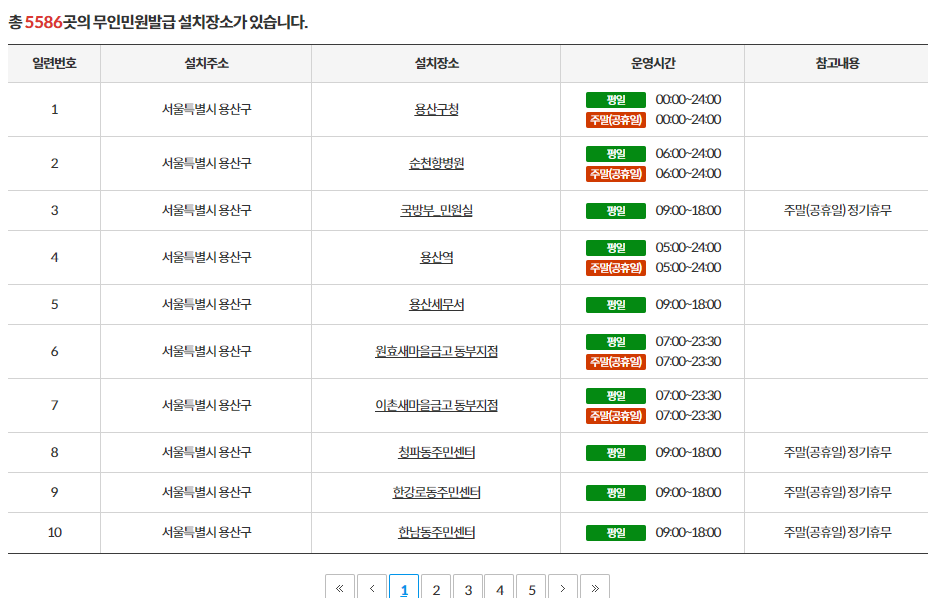Click weekday hours 06:00~24:00 for 순천향병원

click(688, 153)
